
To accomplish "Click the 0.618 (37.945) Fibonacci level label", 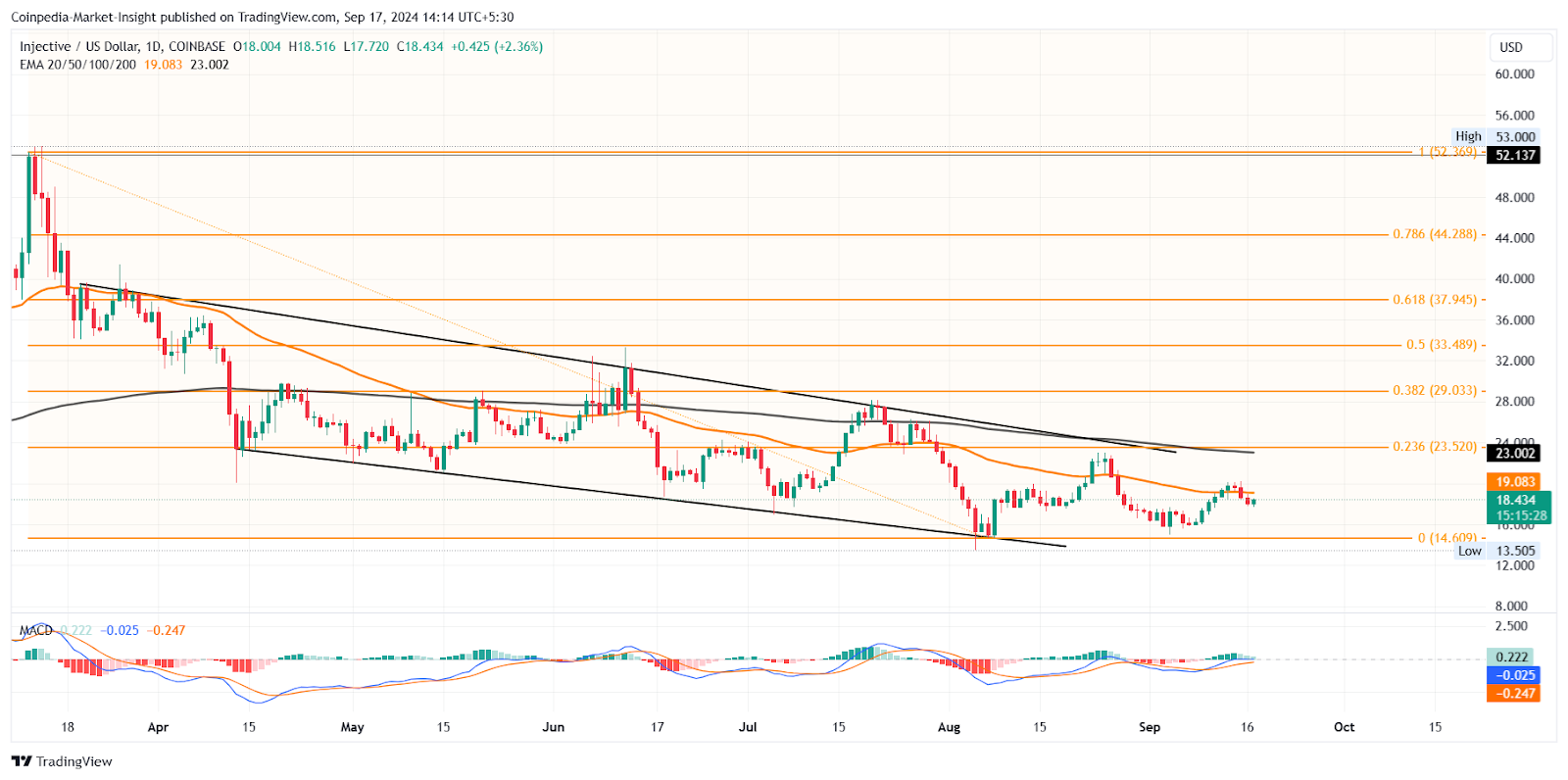I will point(1434,300).
